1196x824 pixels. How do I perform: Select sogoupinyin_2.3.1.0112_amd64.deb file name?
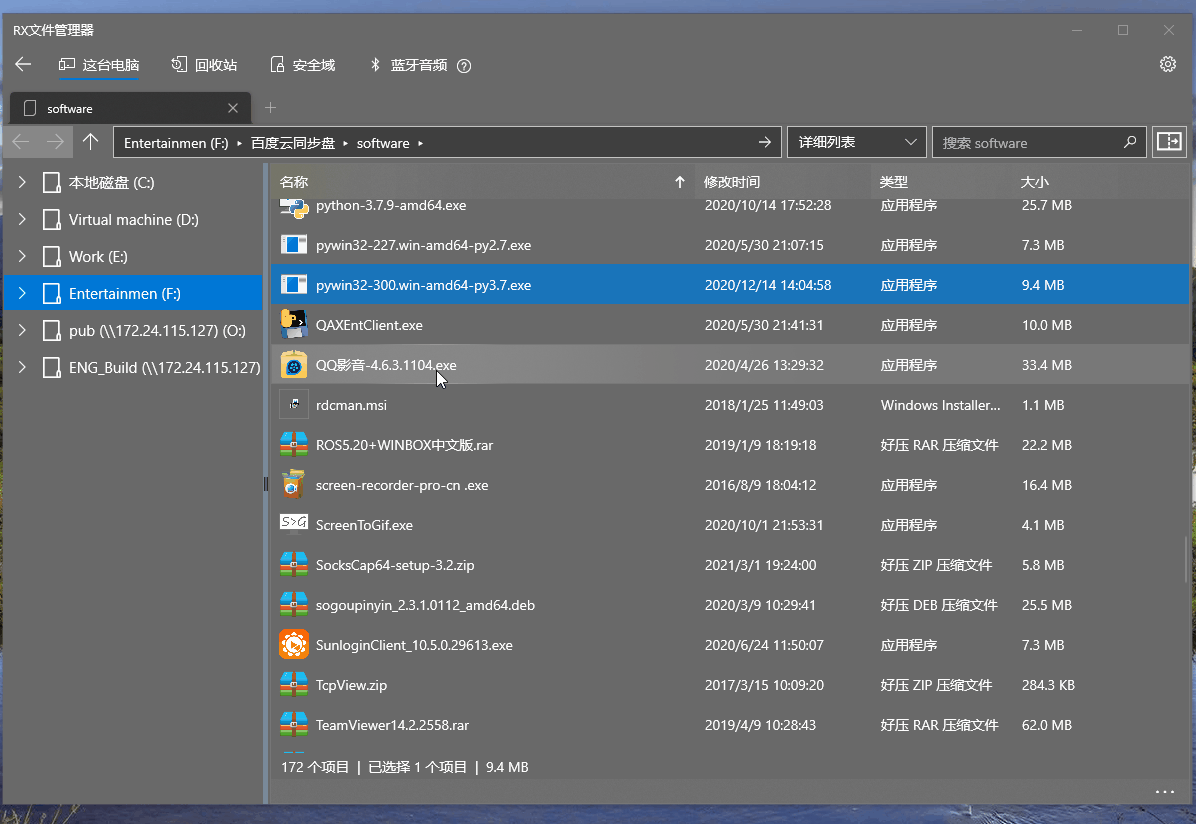425,606
